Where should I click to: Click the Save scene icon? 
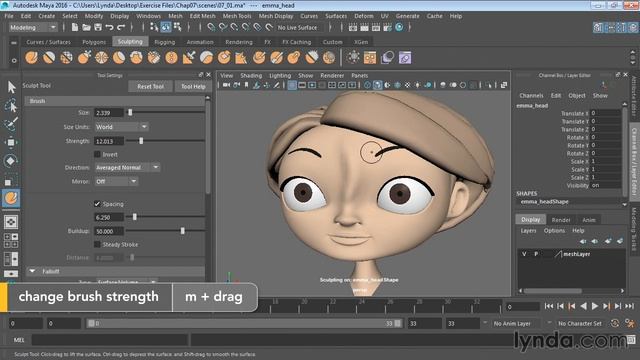[98, 27]
